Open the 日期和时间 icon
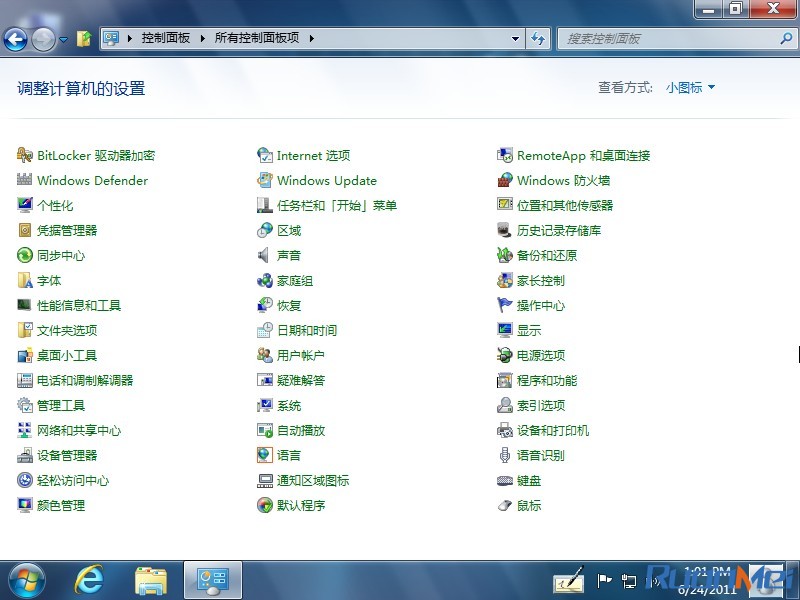Viewport: 800px width, 600px height. [x=265, y=330]
